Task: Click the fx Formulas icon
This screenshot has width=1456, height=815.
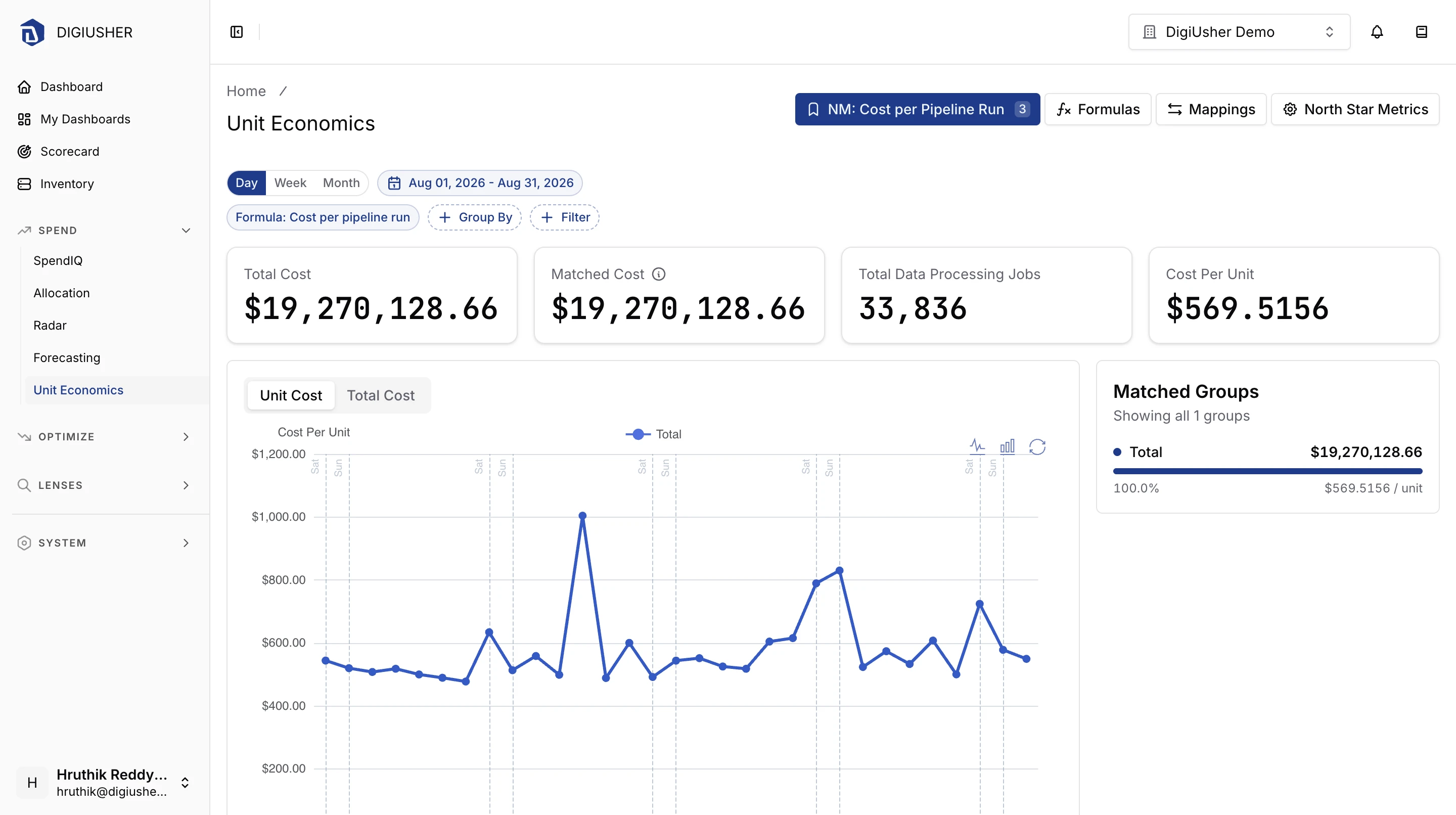Action: 1064,109
